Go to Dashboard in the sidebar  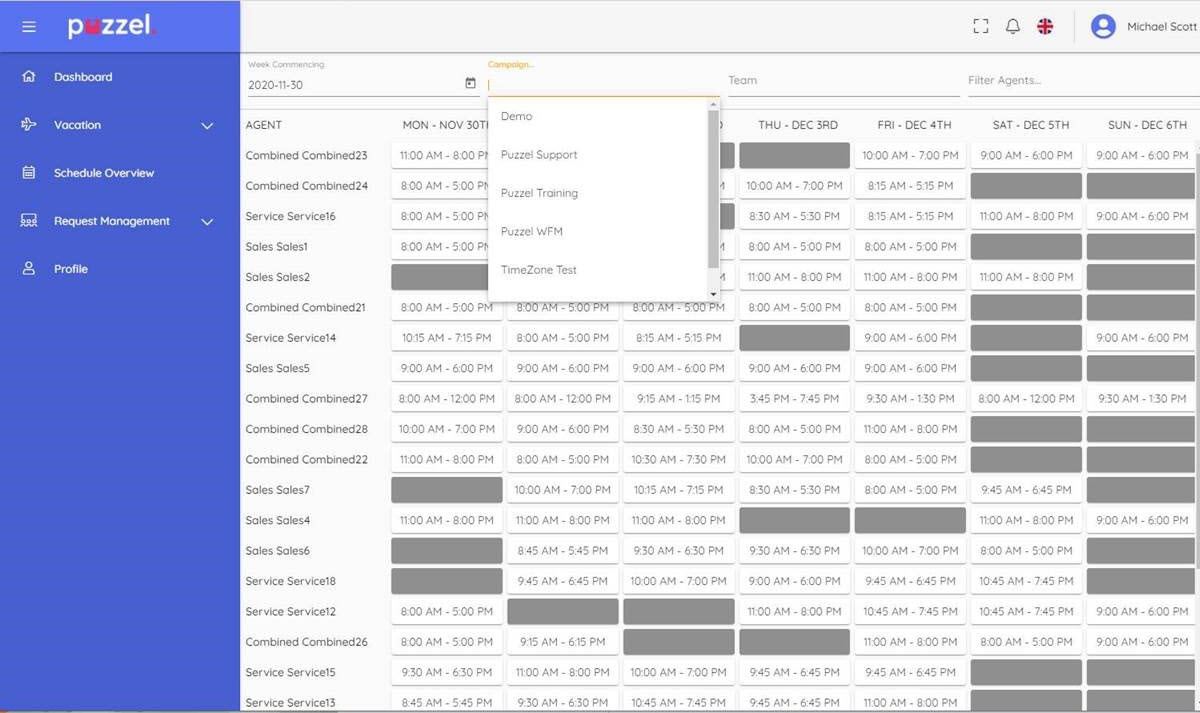coord(83,77)
